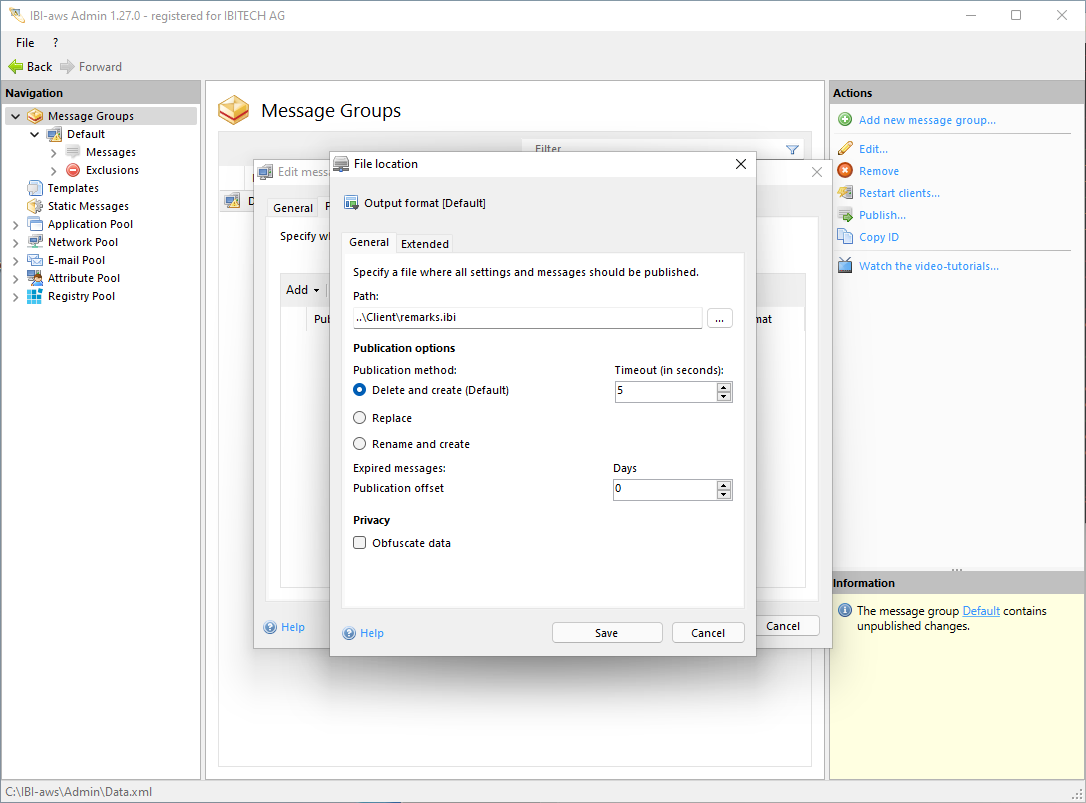Image resolution: width=1086 pixels, height=803 pixels.
Task: Select the Replace publication method
Action: click(360, 418)
